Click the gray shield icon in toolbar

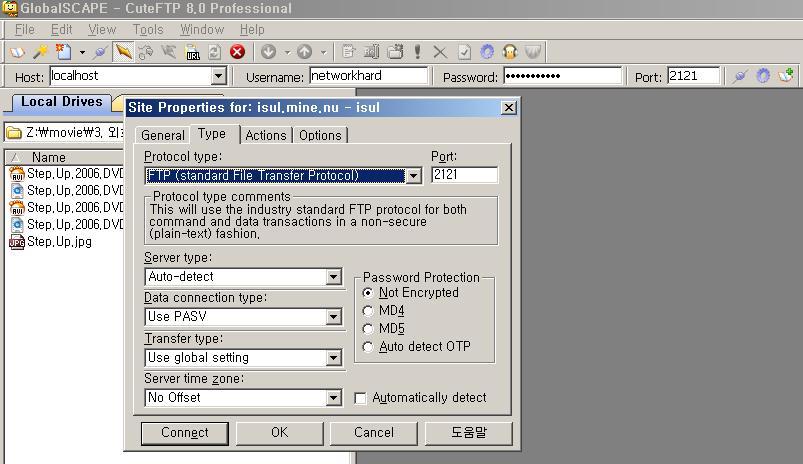coord(533,52)
